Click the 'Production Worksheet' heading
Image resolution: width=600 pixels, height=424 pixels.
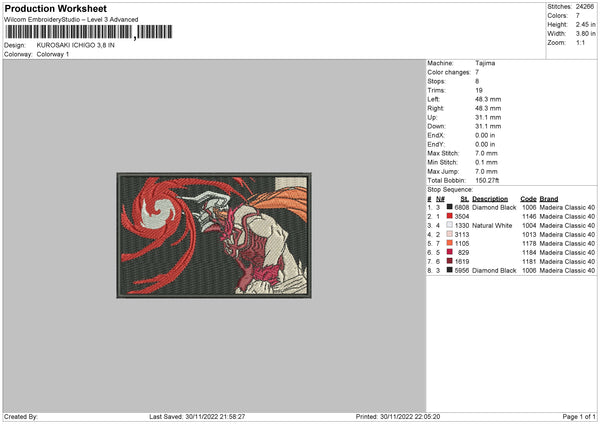[x=55, y=8]
